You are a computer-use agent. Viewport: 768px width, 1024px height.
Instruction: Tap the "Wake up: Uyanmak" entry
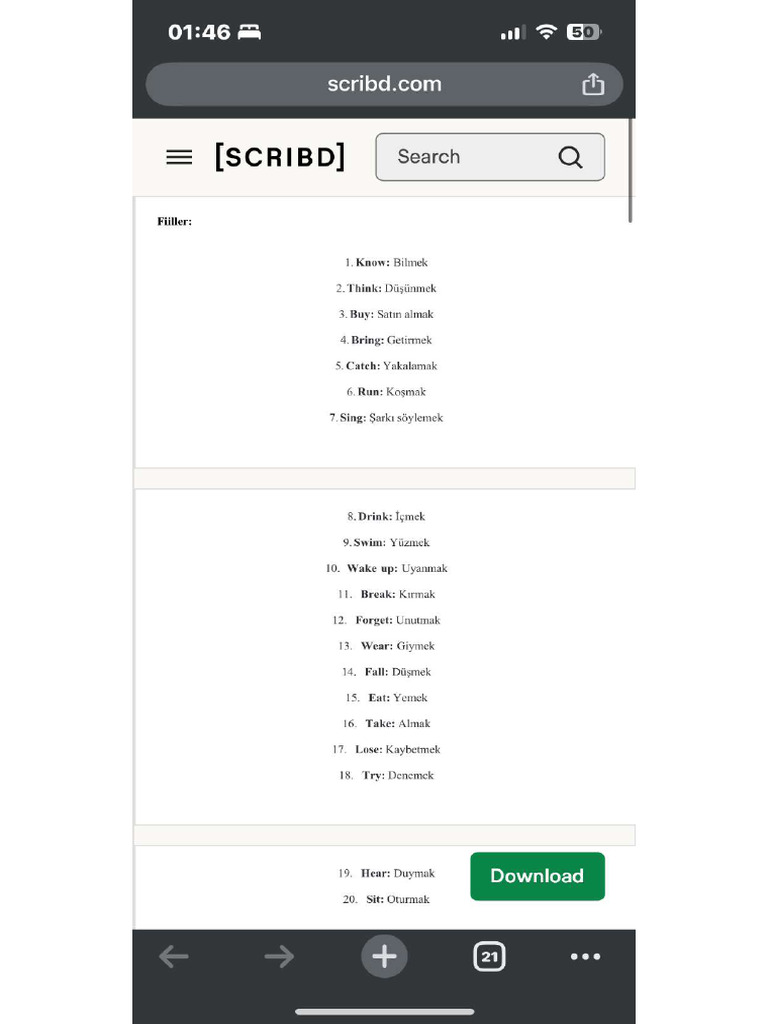(x=386, y=568)
